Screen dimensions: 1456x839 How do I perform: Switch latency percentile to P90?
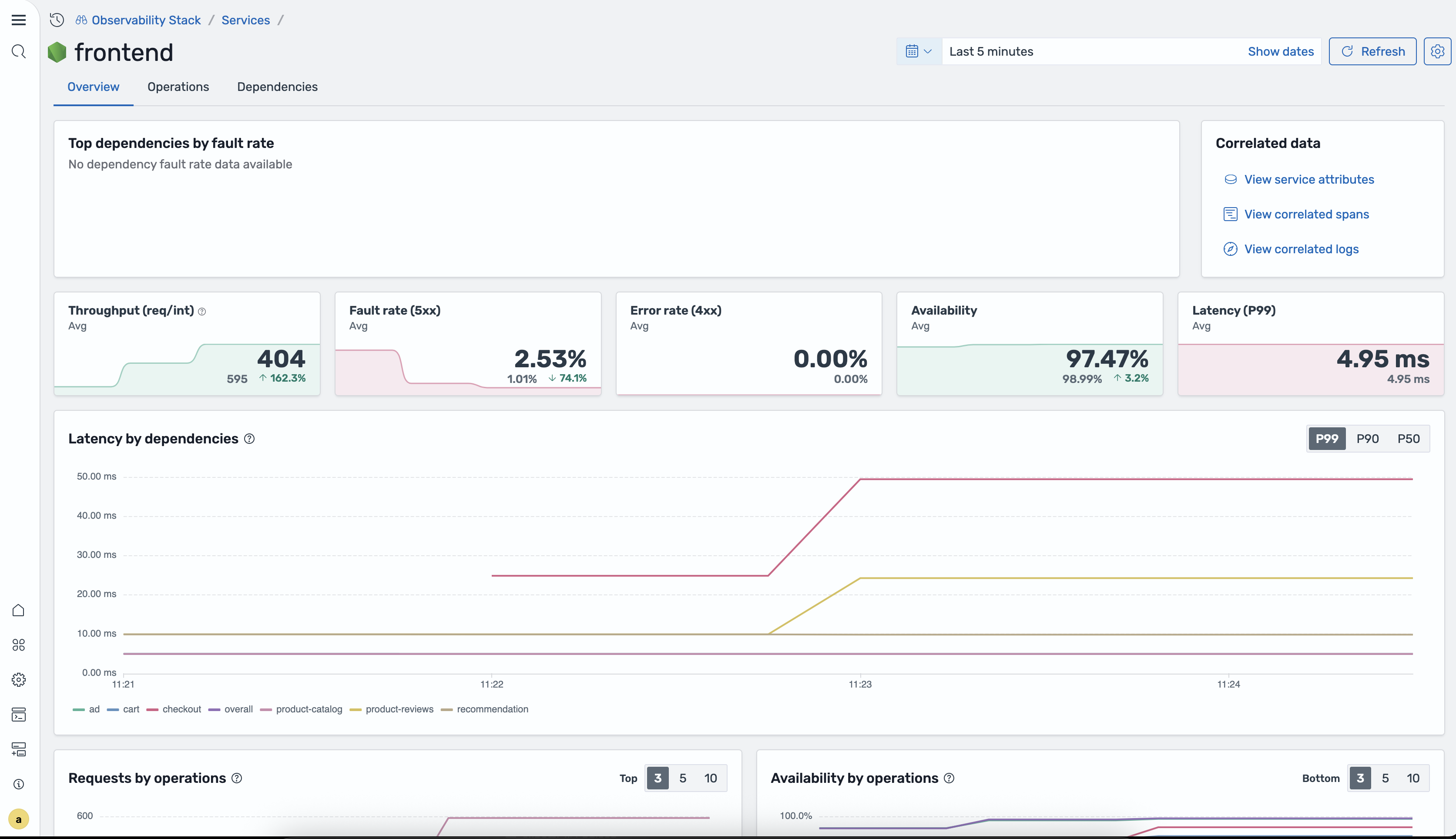(1367, 439)
